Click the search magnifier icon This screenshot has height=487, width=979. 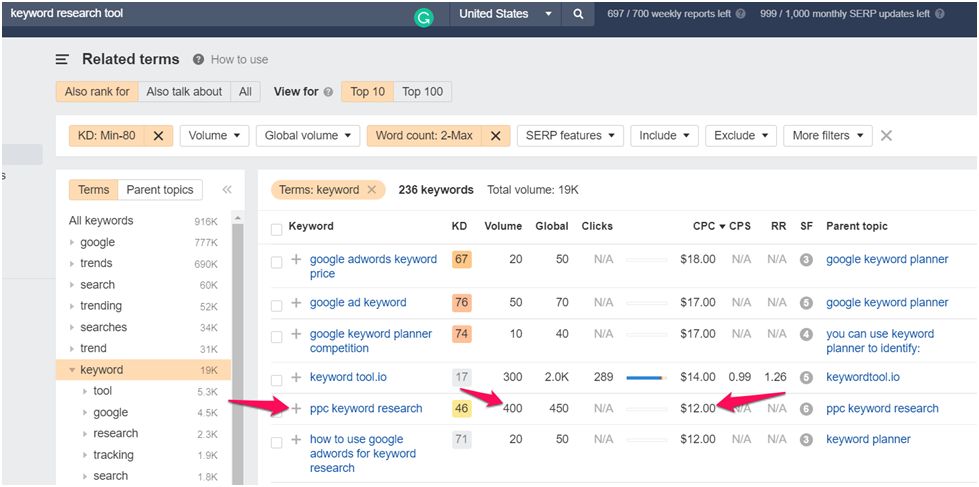(578, 14)
